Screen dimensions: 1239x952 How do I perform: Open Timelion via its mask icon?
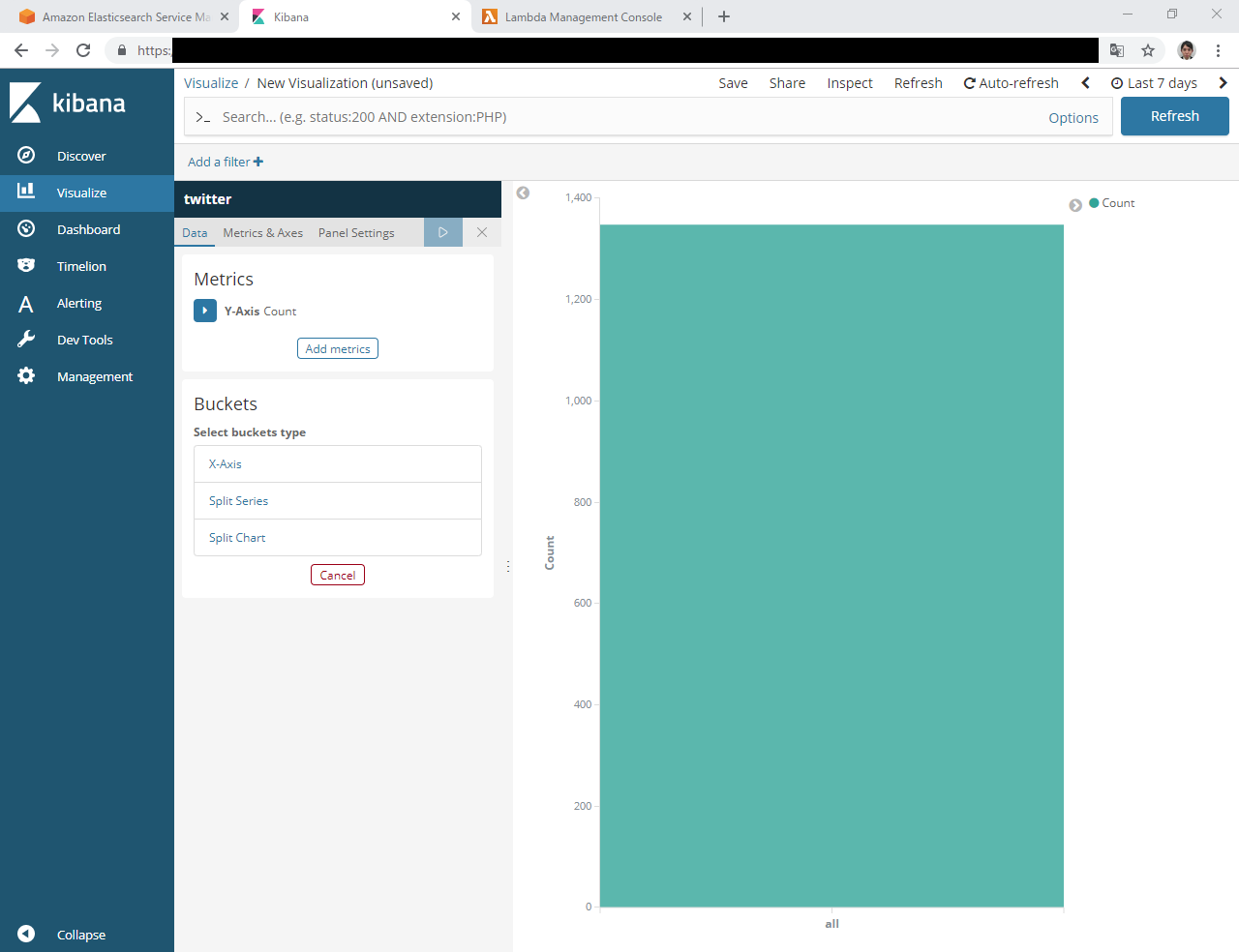pos(26,266)
